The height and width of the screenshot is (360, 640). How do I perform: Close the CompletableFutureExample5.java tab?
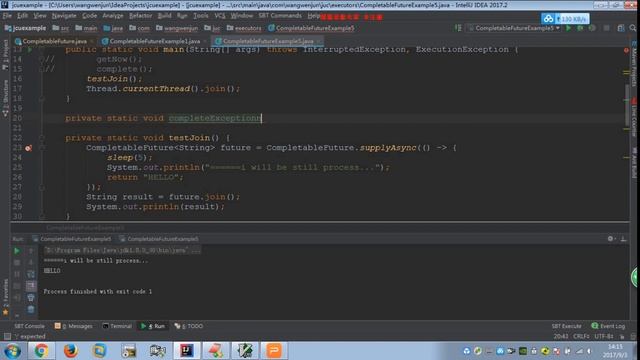click(318, 41)
